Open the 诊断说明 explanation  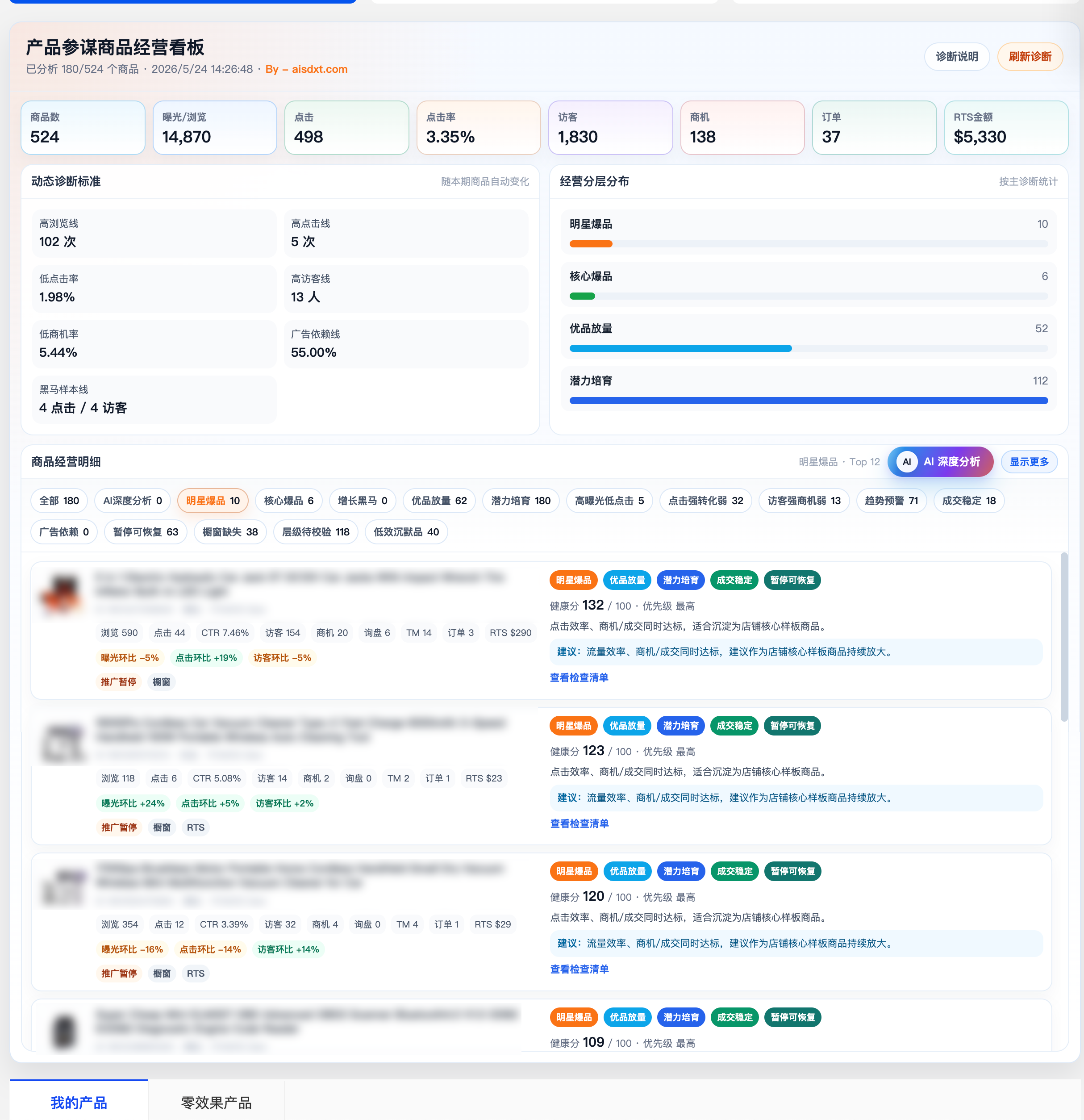(x=957, y=57)
